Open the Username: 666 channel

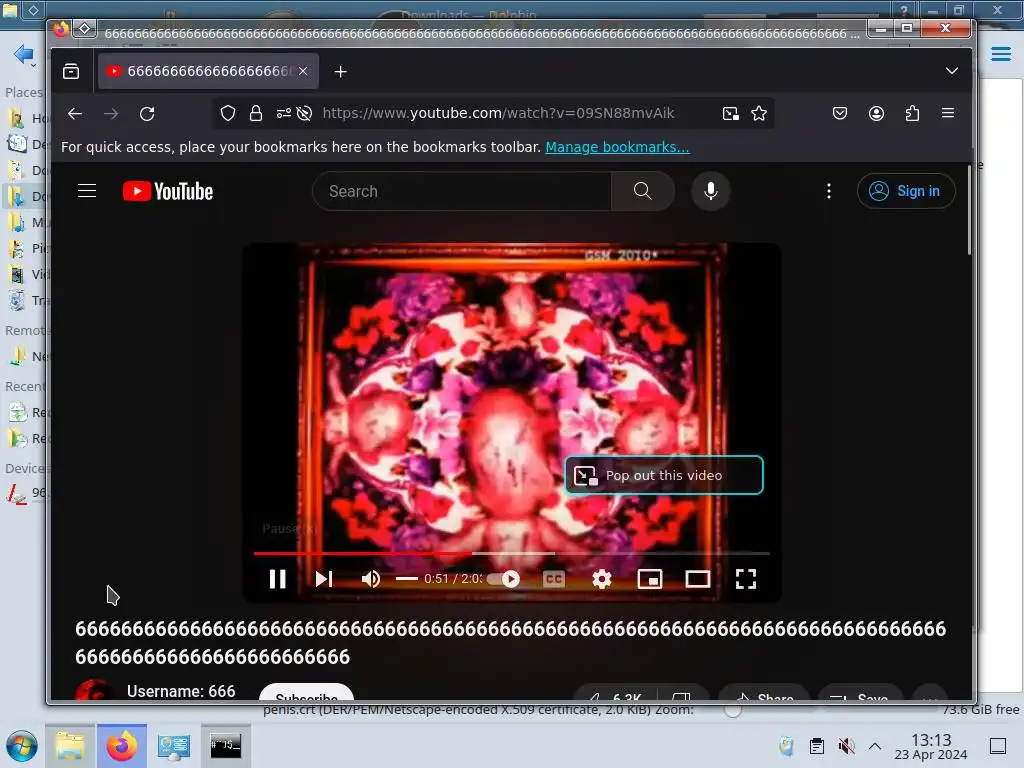coord(181,691)
